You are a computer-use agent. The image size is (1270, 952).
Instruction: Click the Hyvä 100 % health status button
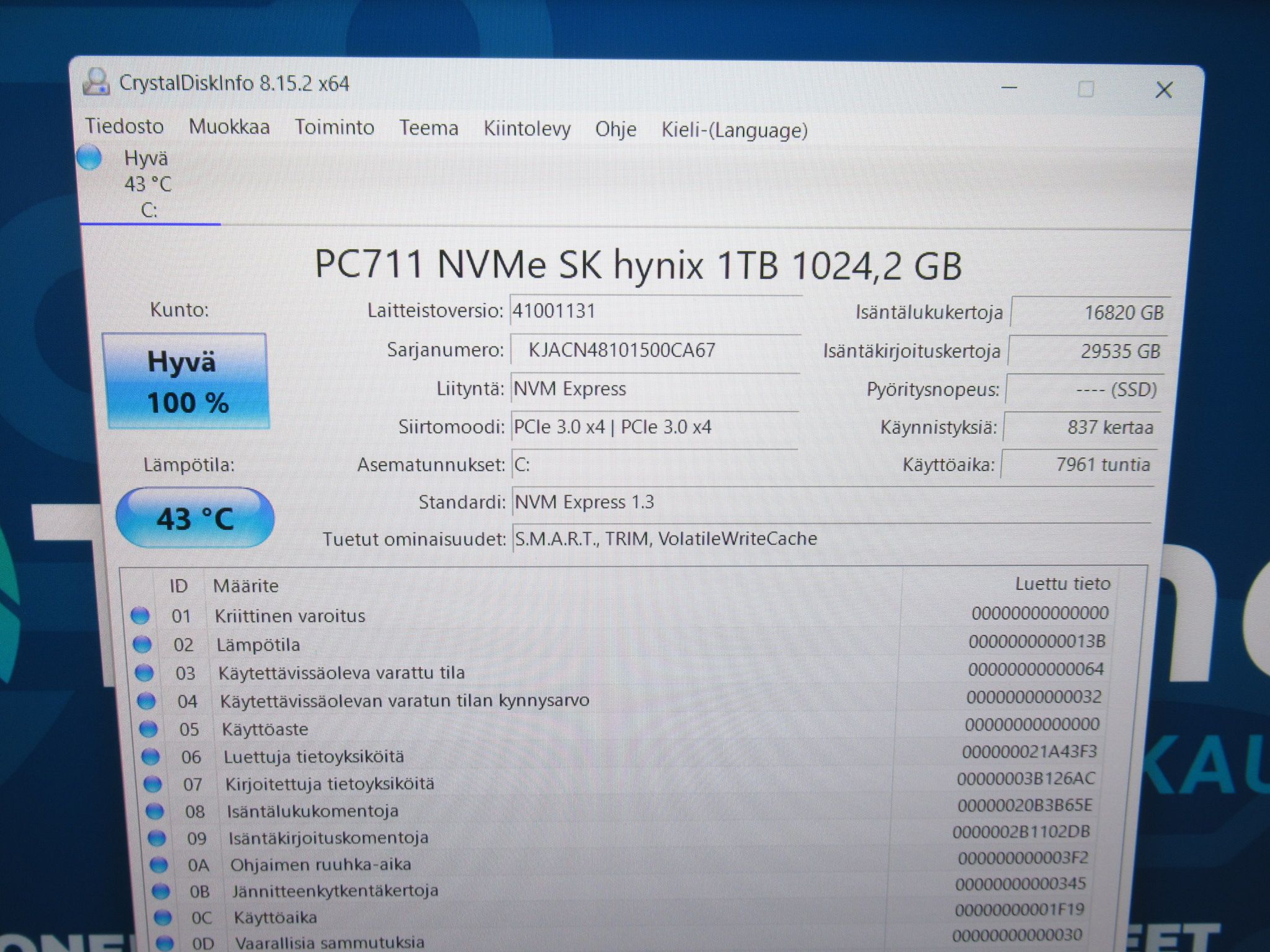(x=186, y=381)
